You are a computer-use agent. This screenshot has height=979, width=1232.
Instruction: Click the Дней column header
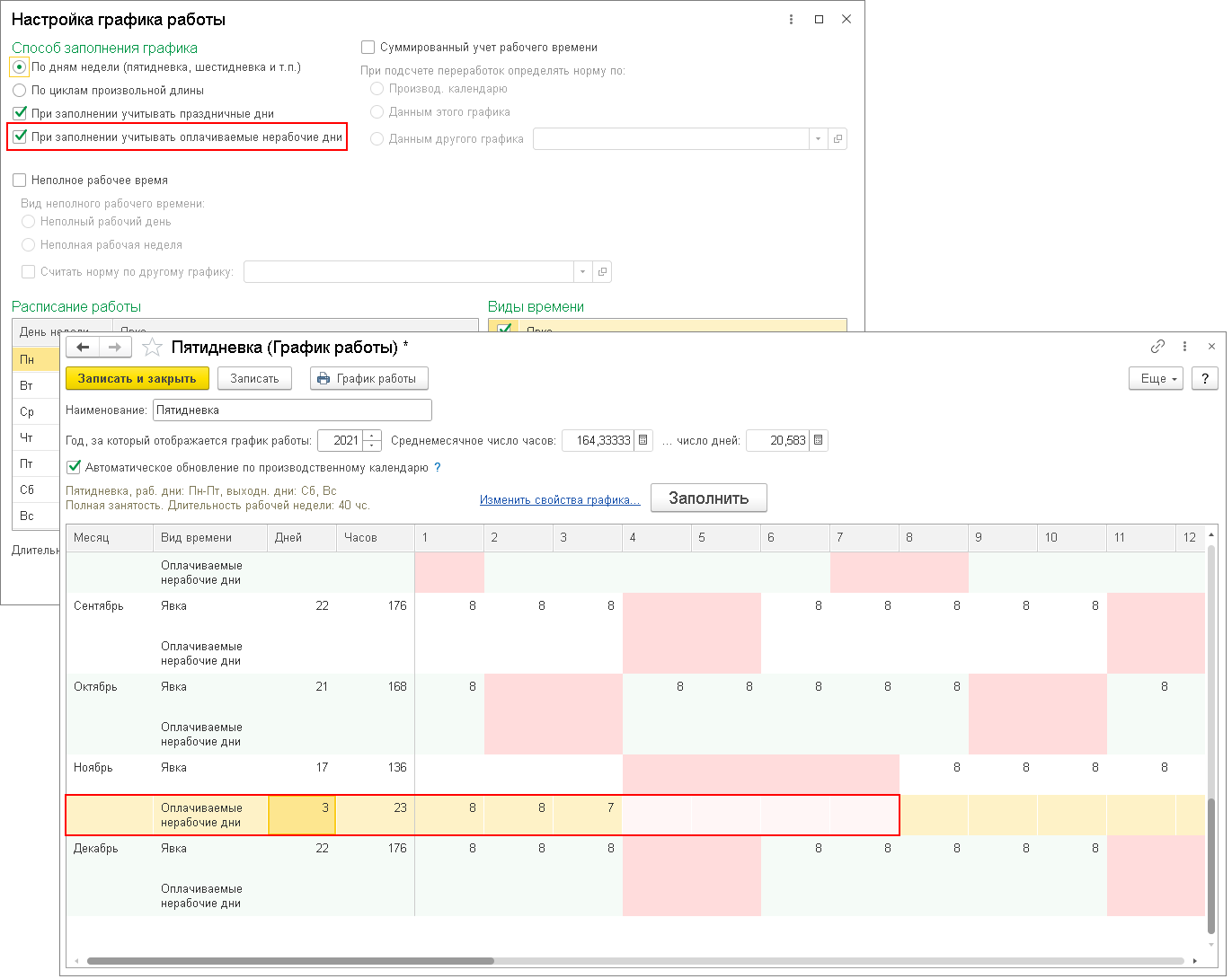[302, 537]
